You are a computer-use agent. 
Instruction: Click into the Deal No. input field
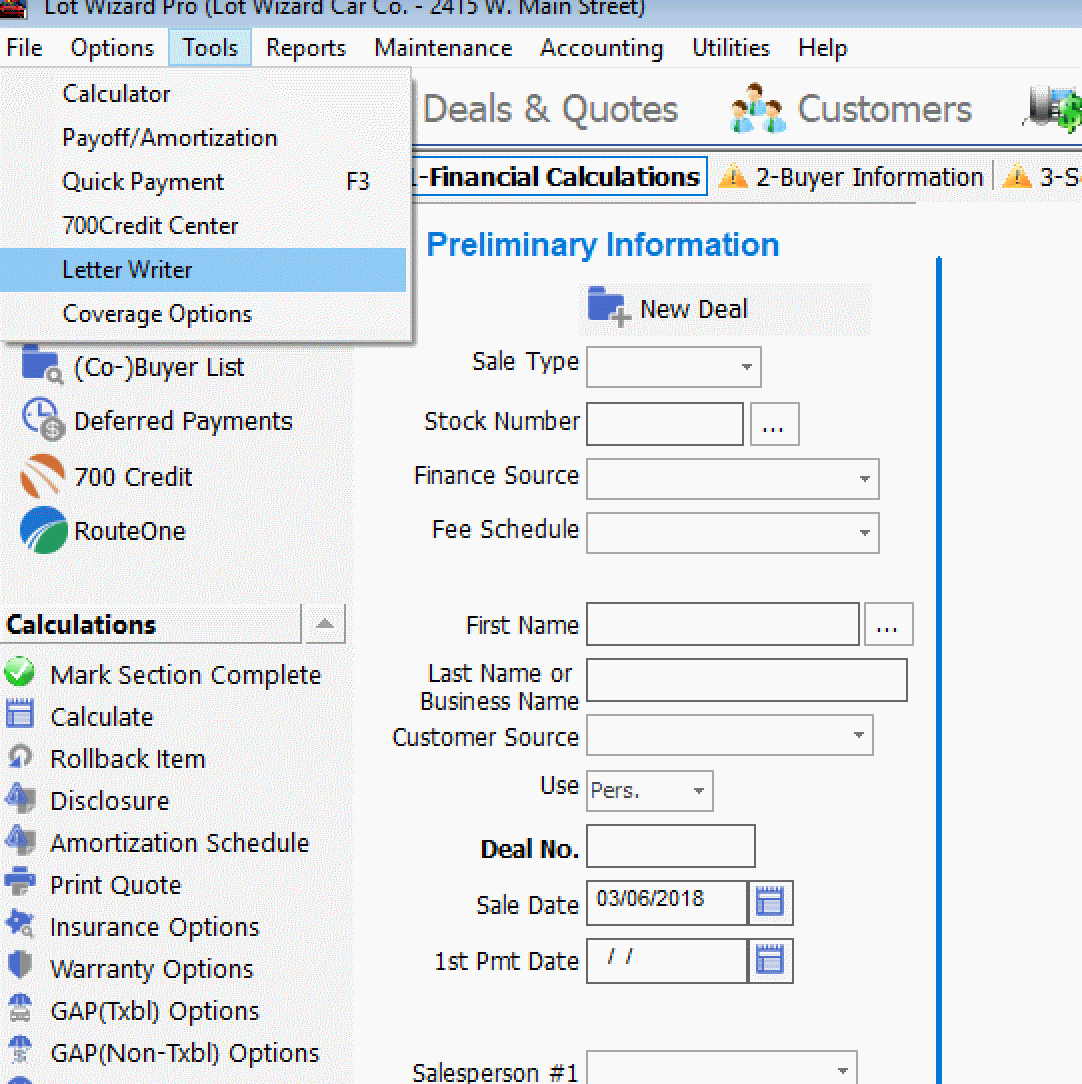click(670, 847)
